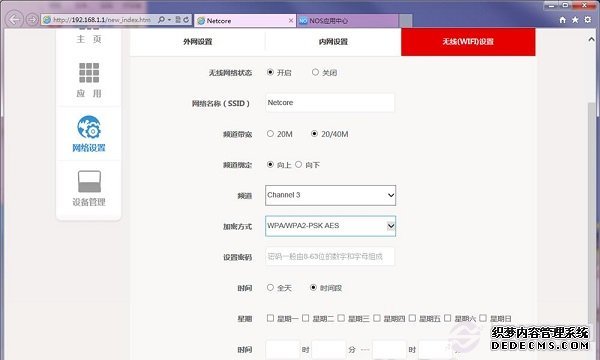Click the 设置密码 password field
The height and width of the screenshot is (360, 600).
[x=330, y=256]
